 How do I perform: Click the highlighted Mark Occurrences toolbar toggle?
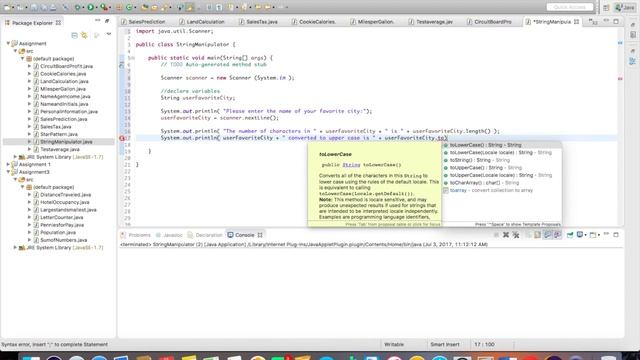189,7
